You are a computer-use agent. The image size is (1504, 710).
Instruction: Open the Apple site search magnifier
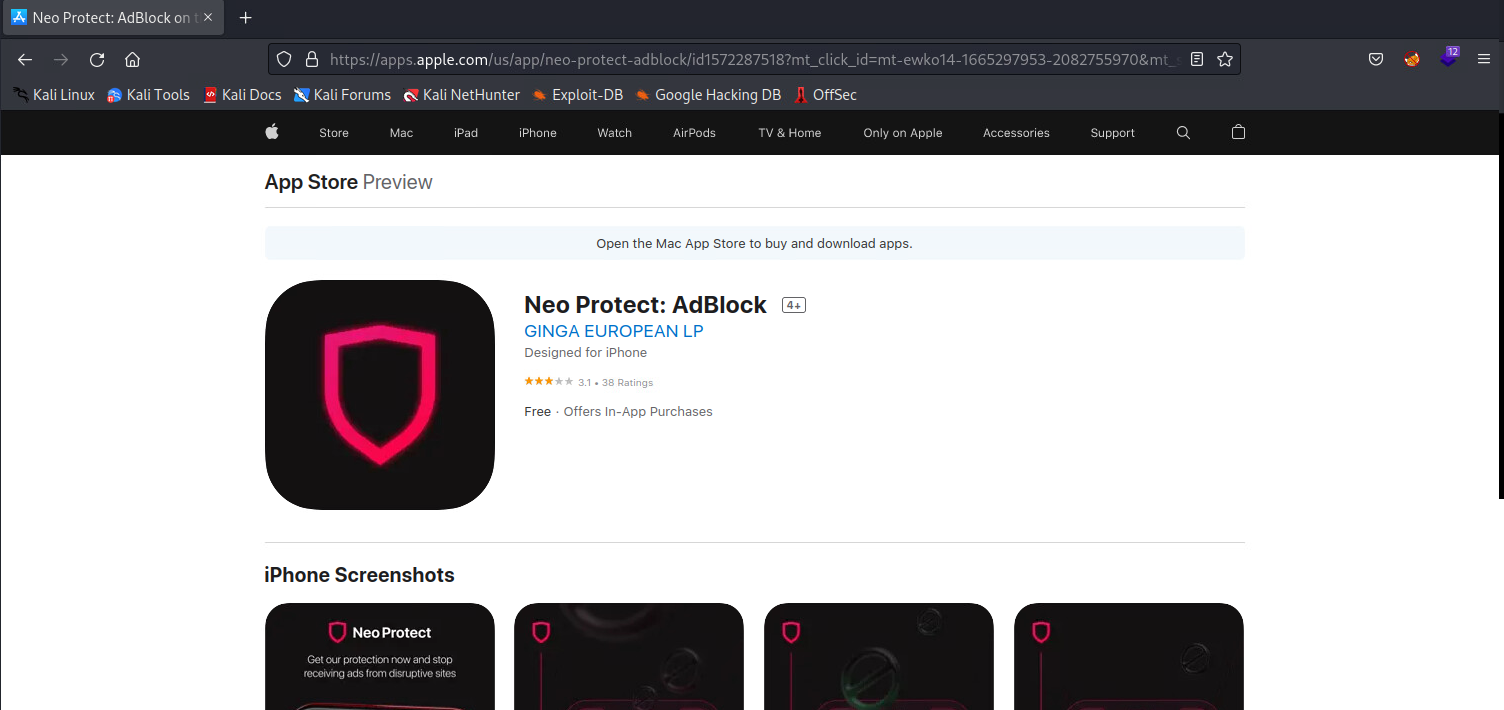point(1183,132)
